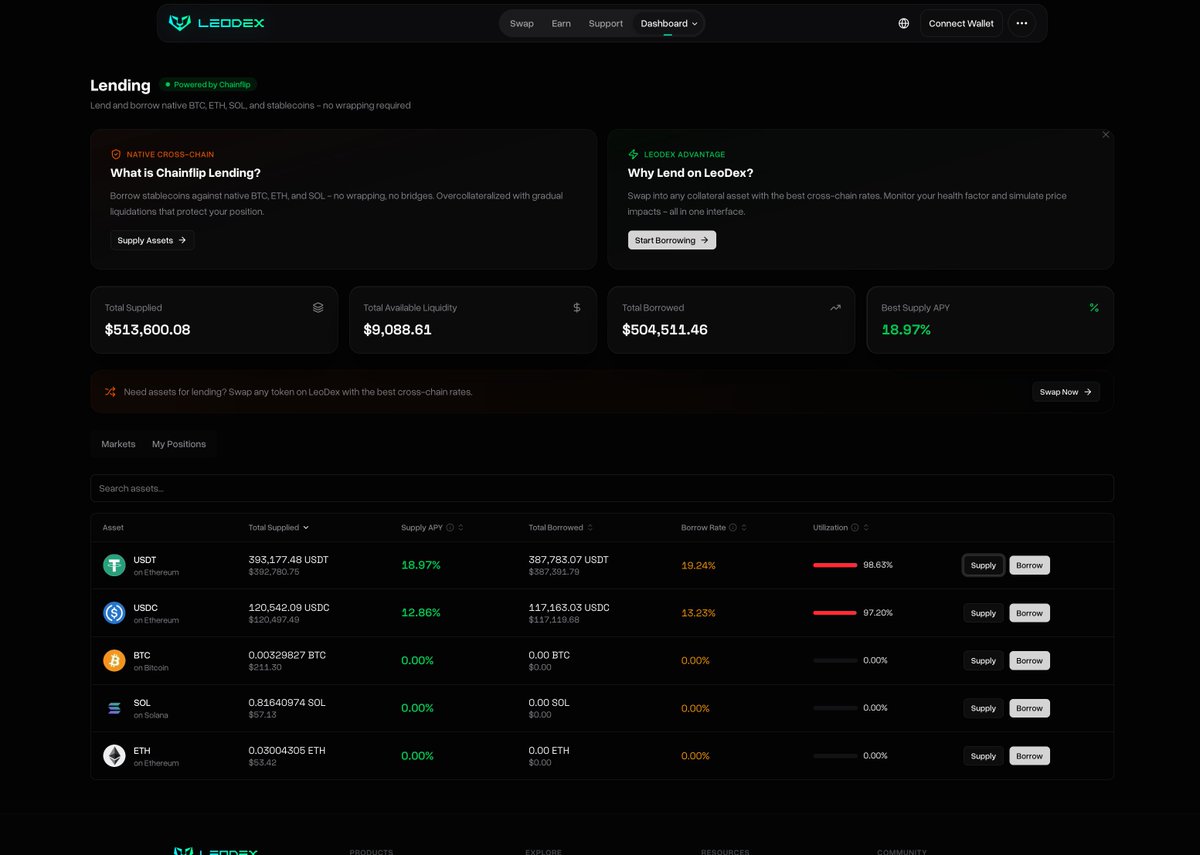Sort by Borrow Rate column arrows
1200x855 pixels.
[x=743, y=527]
